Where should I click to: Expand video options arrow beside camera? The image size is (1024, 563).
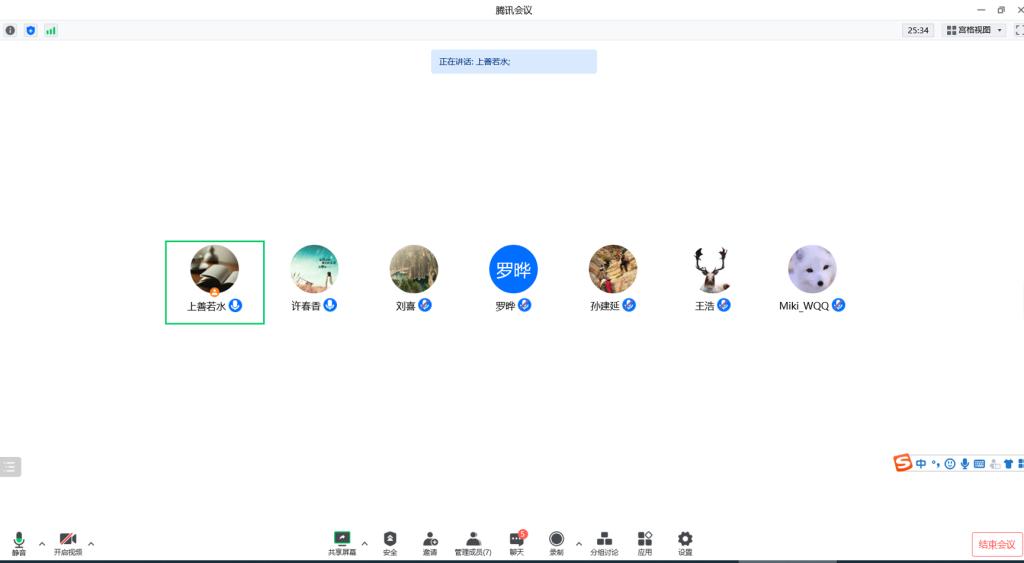[x=91, y=544]
